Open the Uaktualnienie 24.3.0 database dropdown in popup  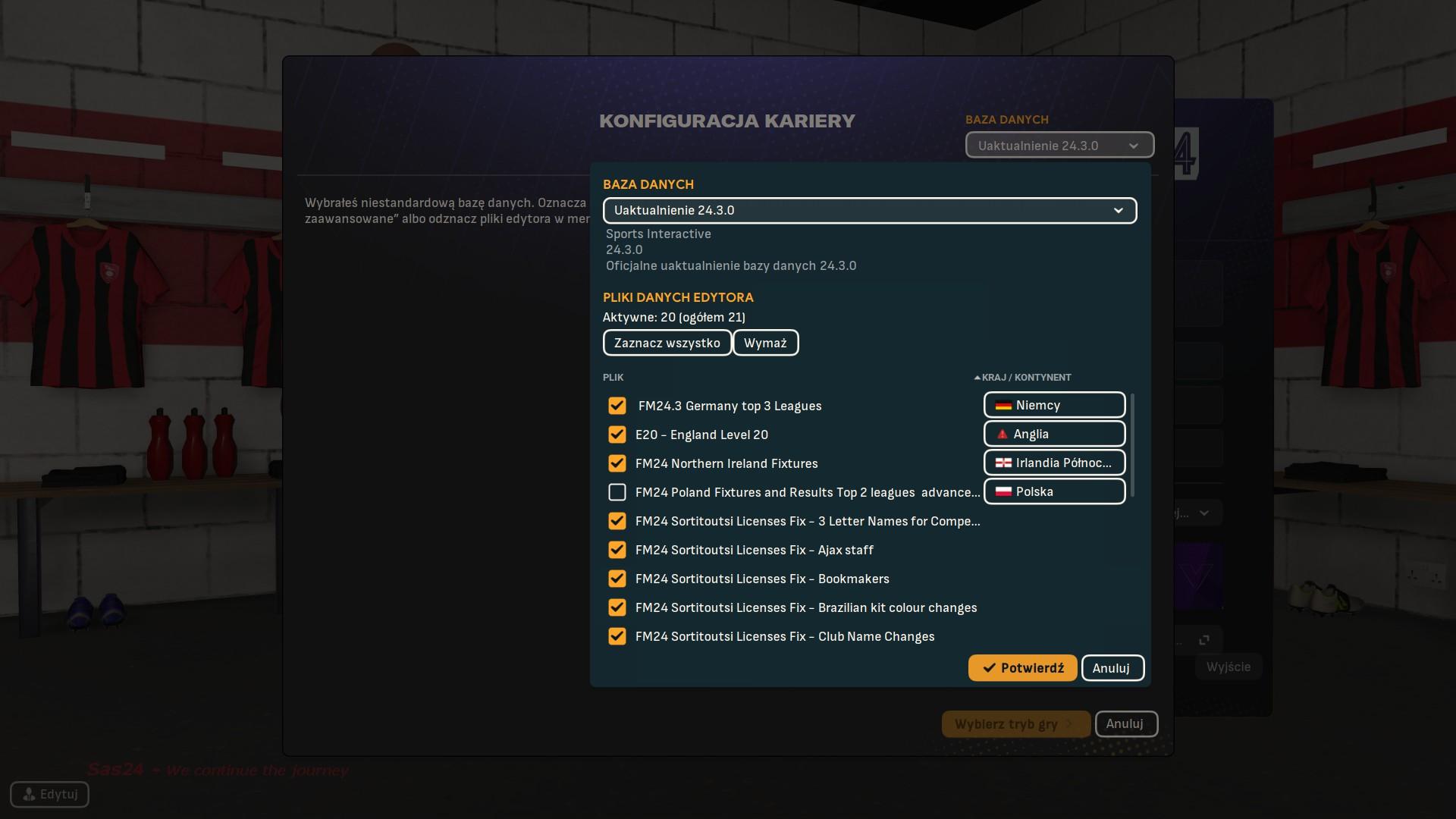[x=870, y=211]
